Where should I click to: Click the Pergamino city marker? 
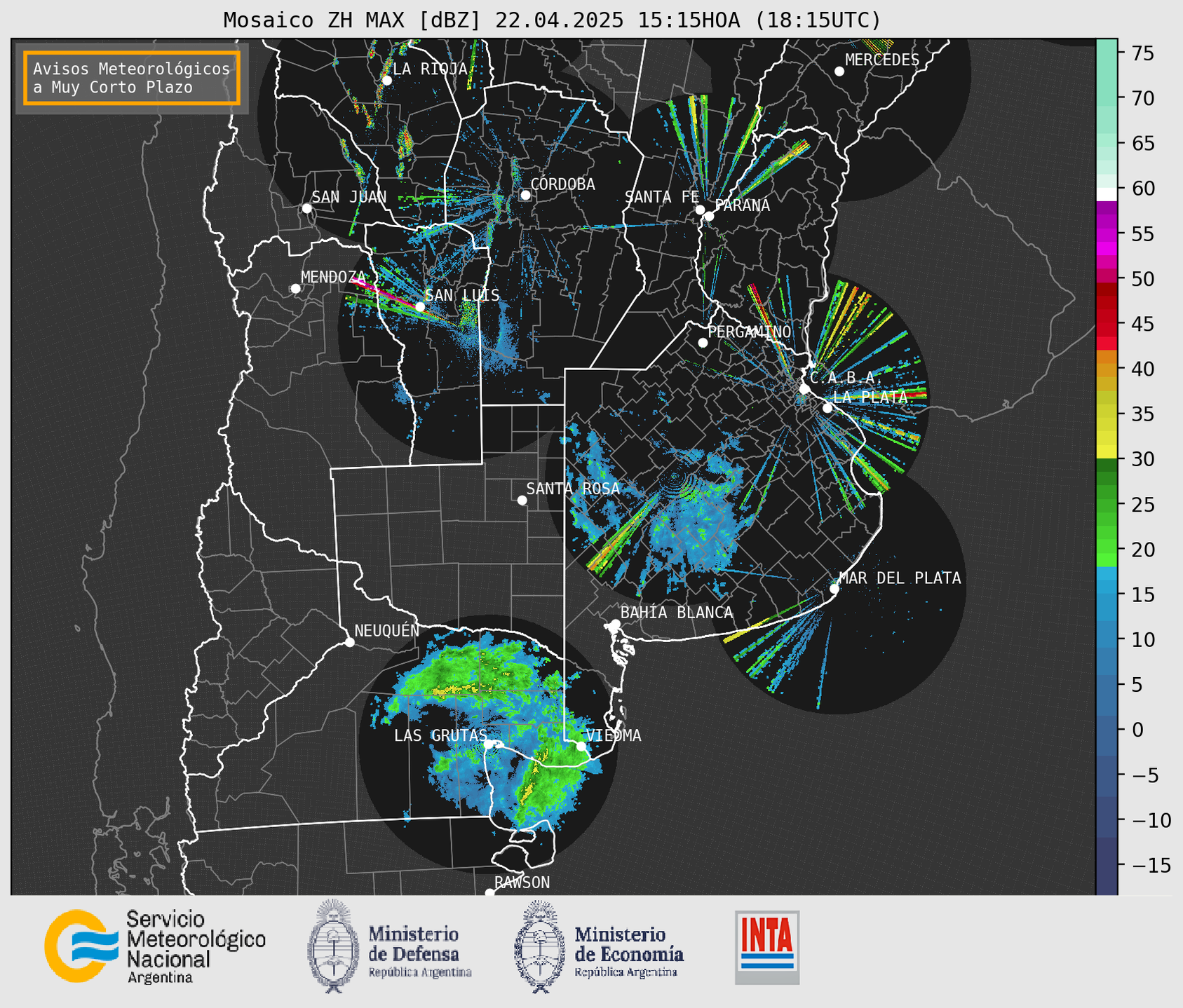(703, 343)
